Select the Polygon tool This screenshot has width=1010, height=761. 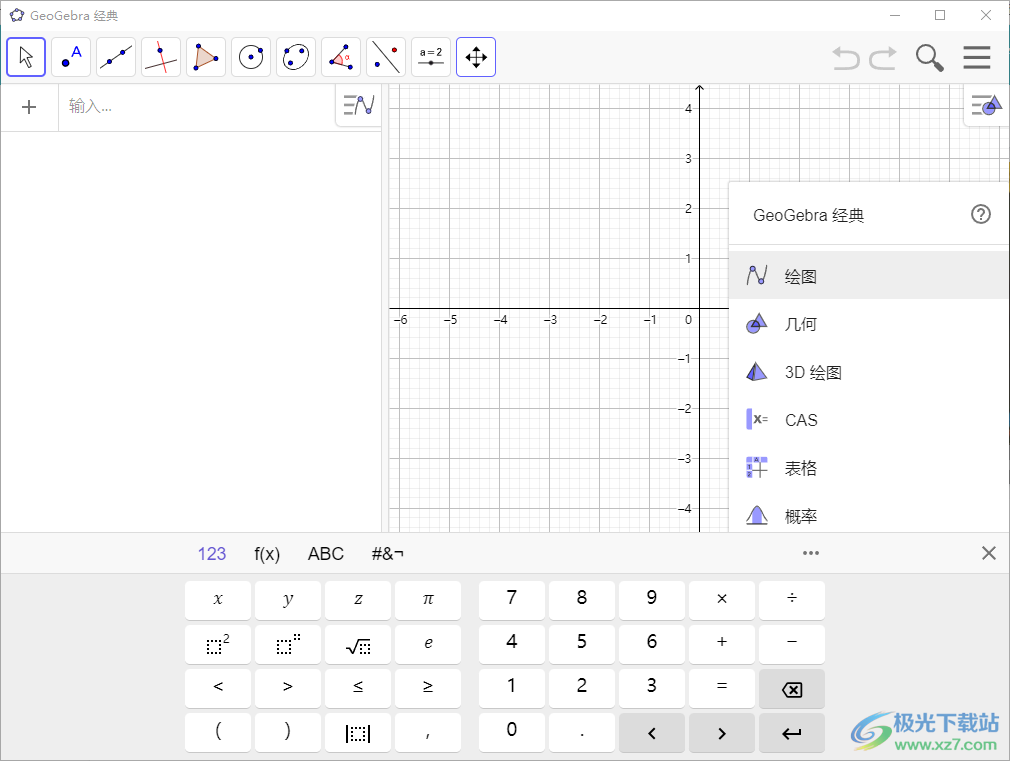click(x=206, y=57)
